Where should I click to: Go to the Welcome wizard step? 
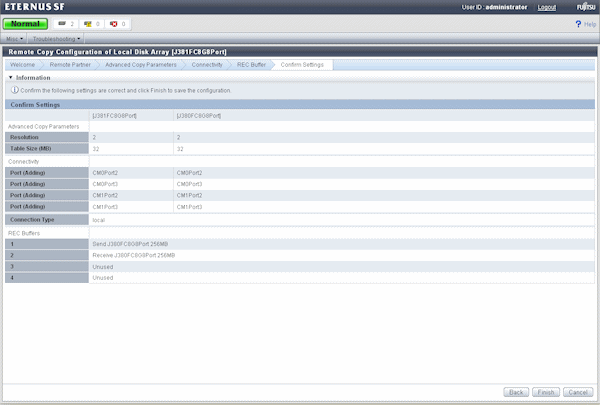click(x=23, y=65)
